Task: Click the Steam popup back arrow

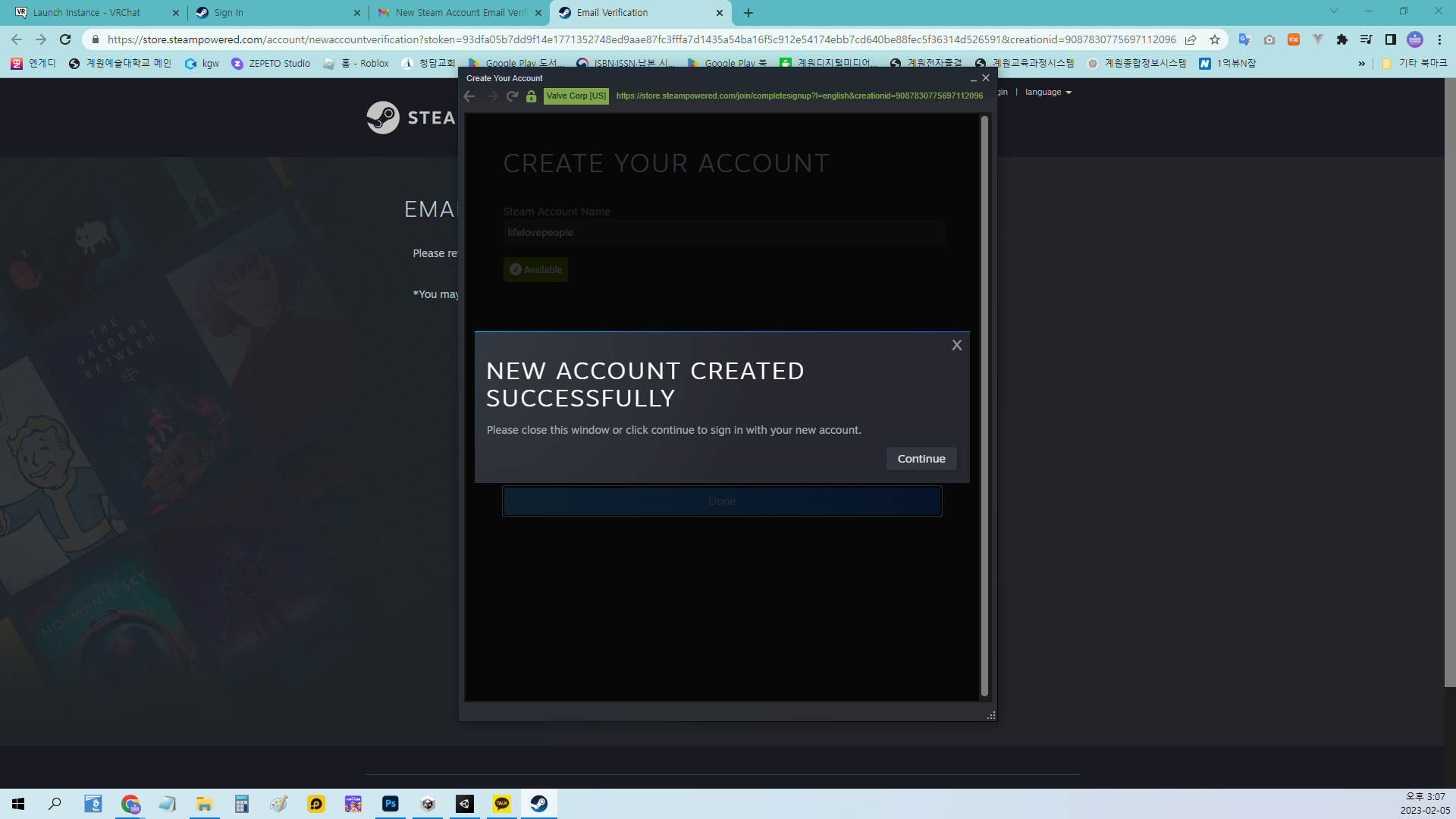Action: 469,96
